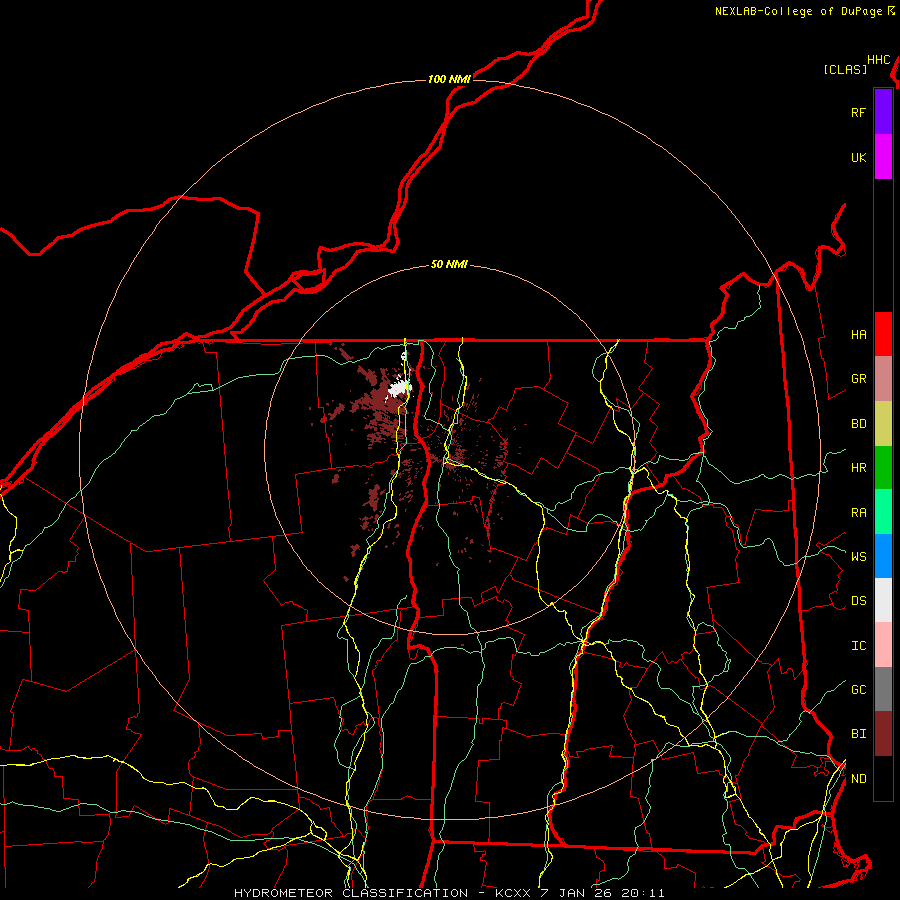Viewport: 900px width, 900px height.
Task: Click the RF legend label
Action: 858,112
